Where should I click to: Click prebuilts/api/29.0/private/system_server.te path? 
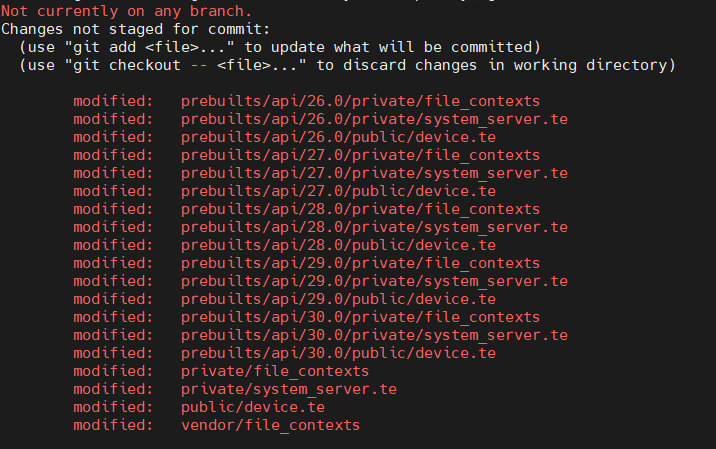374,281
